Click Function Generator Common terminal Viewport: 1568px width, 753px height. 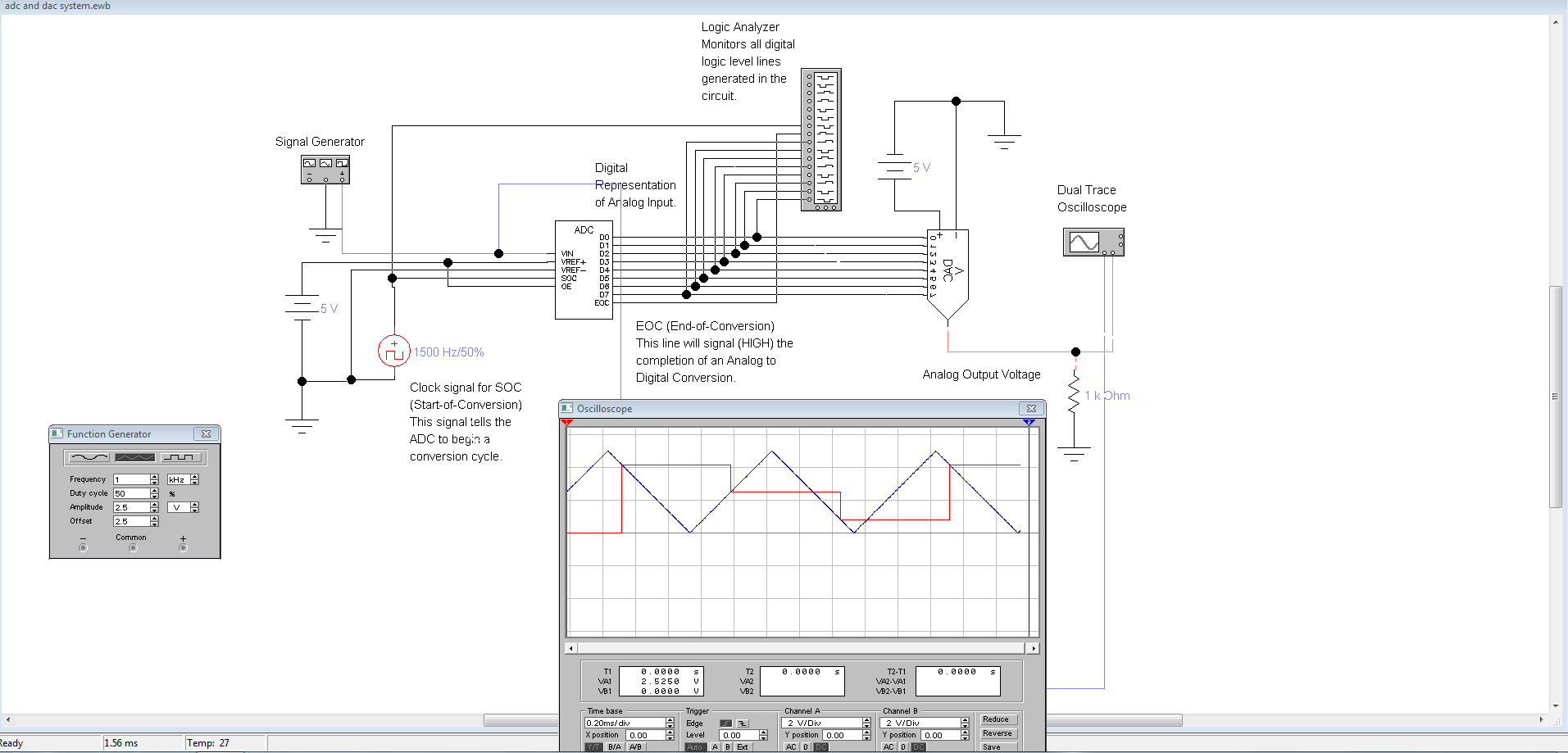[x=133, y=547]
